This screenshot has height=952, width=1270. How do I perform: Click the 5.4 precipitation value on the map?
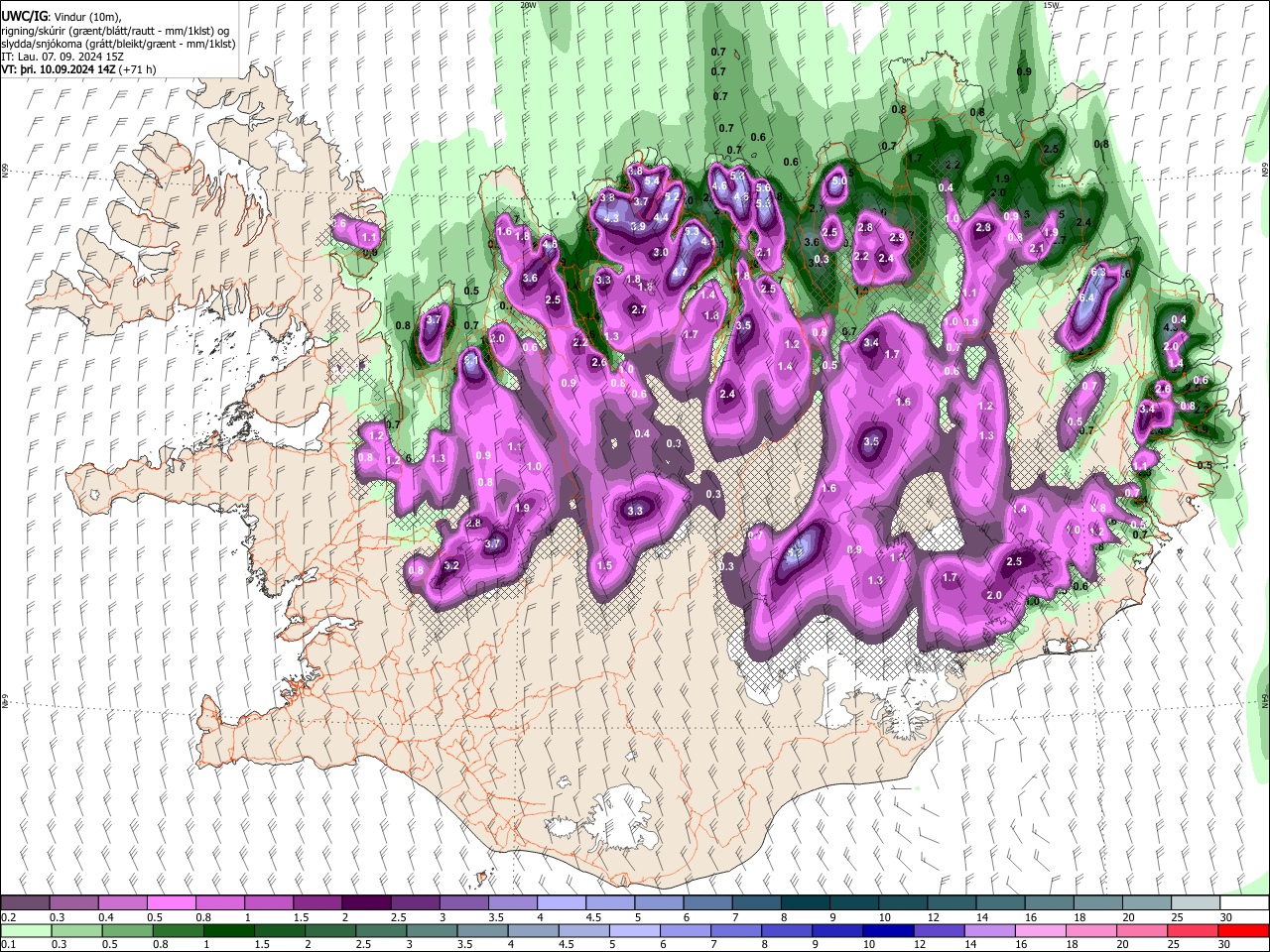pyautogui.click(x=652, y=181)
